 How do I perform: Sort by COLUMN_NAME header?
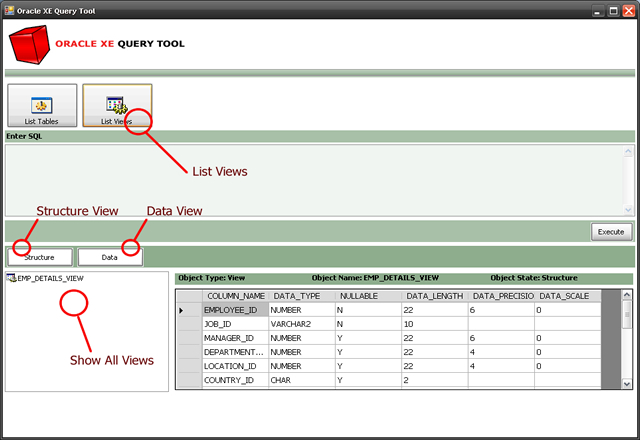236,296
